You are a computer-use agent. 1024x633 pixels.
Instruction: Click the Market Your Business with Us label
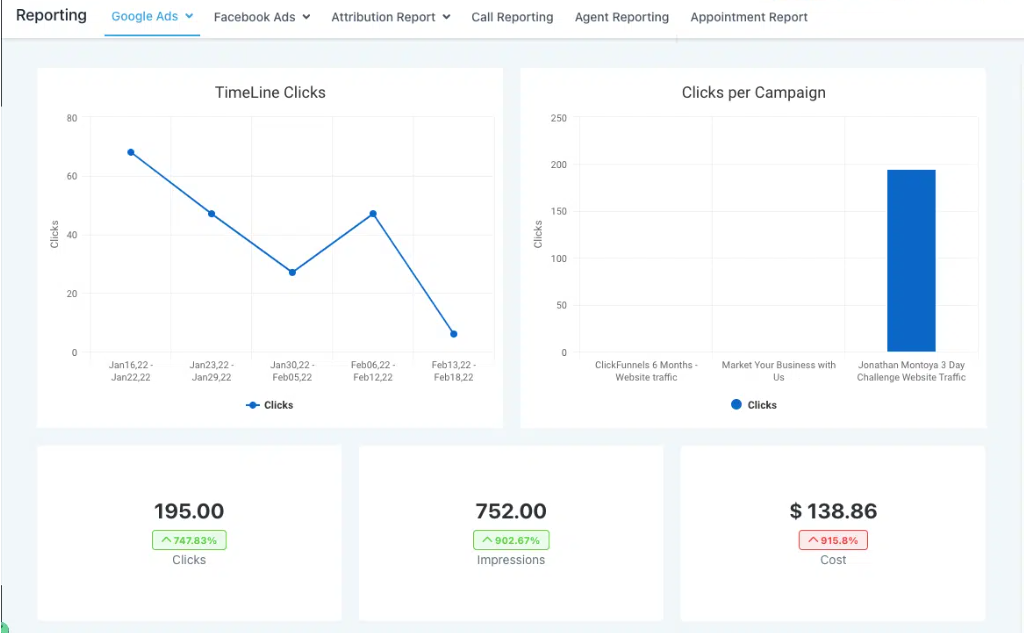coord(778,371)
